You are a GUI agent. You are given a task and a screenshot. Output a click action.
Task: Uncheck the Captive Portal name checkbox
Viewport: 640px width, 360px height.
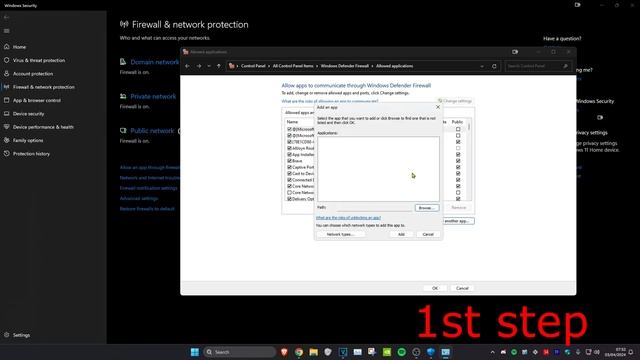click(289, 167)
